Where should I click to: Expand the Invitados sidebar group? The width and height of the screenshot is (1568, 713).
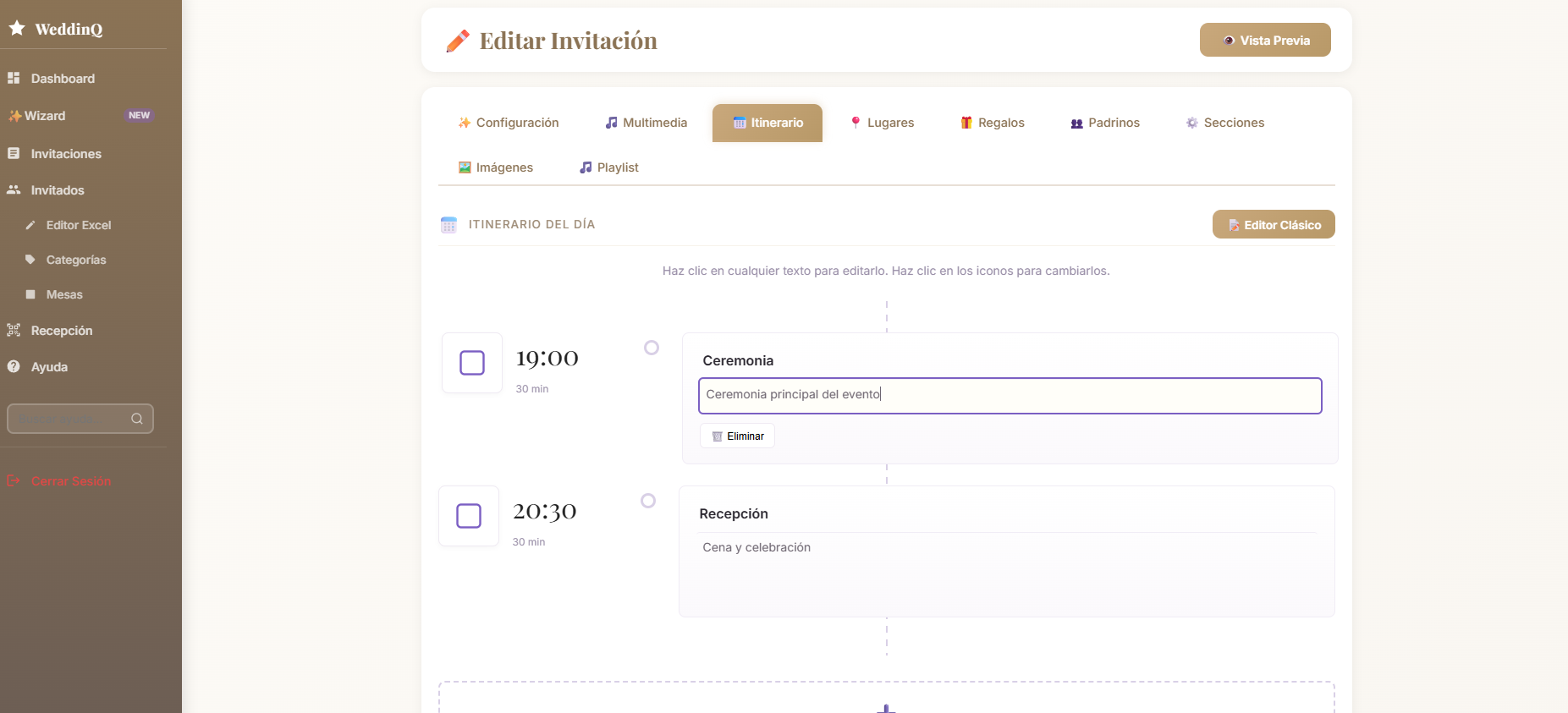(58, 190)
